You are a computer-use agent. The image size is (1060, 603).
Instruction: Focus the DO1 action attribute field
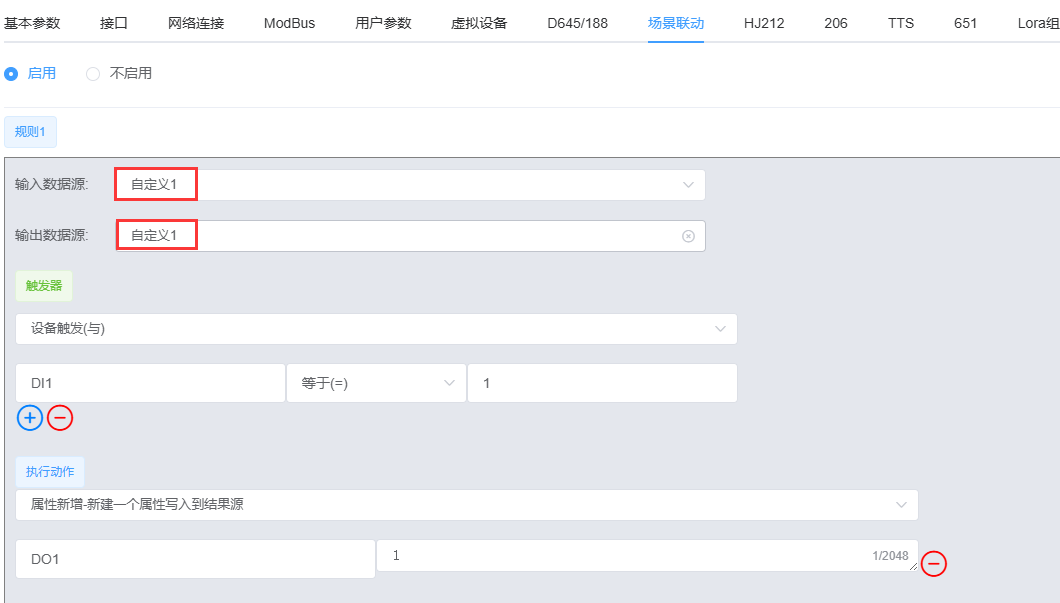coord(195,559)
